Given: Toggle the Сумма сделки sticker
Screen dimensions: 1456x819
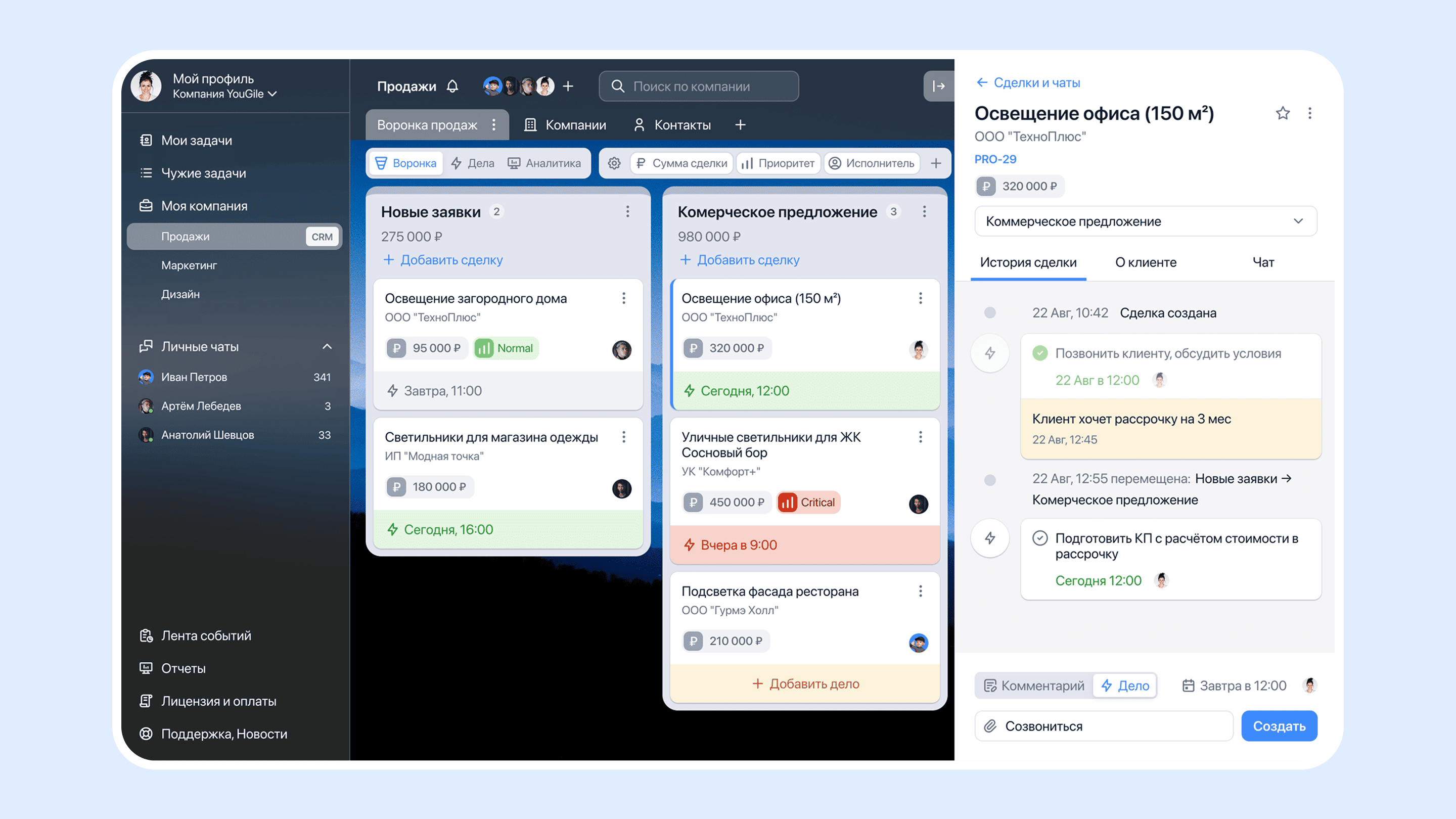Looking at the screenshot, I should point(681,163).
